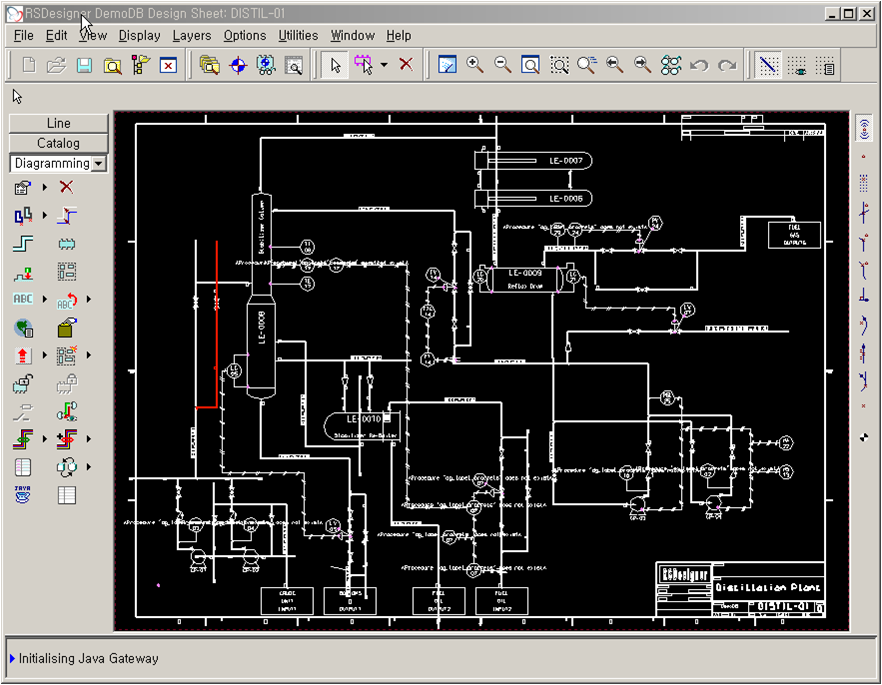Click the red X delete icon in left palette
This screenshot has width=882, height=685.
coord(66,187)
